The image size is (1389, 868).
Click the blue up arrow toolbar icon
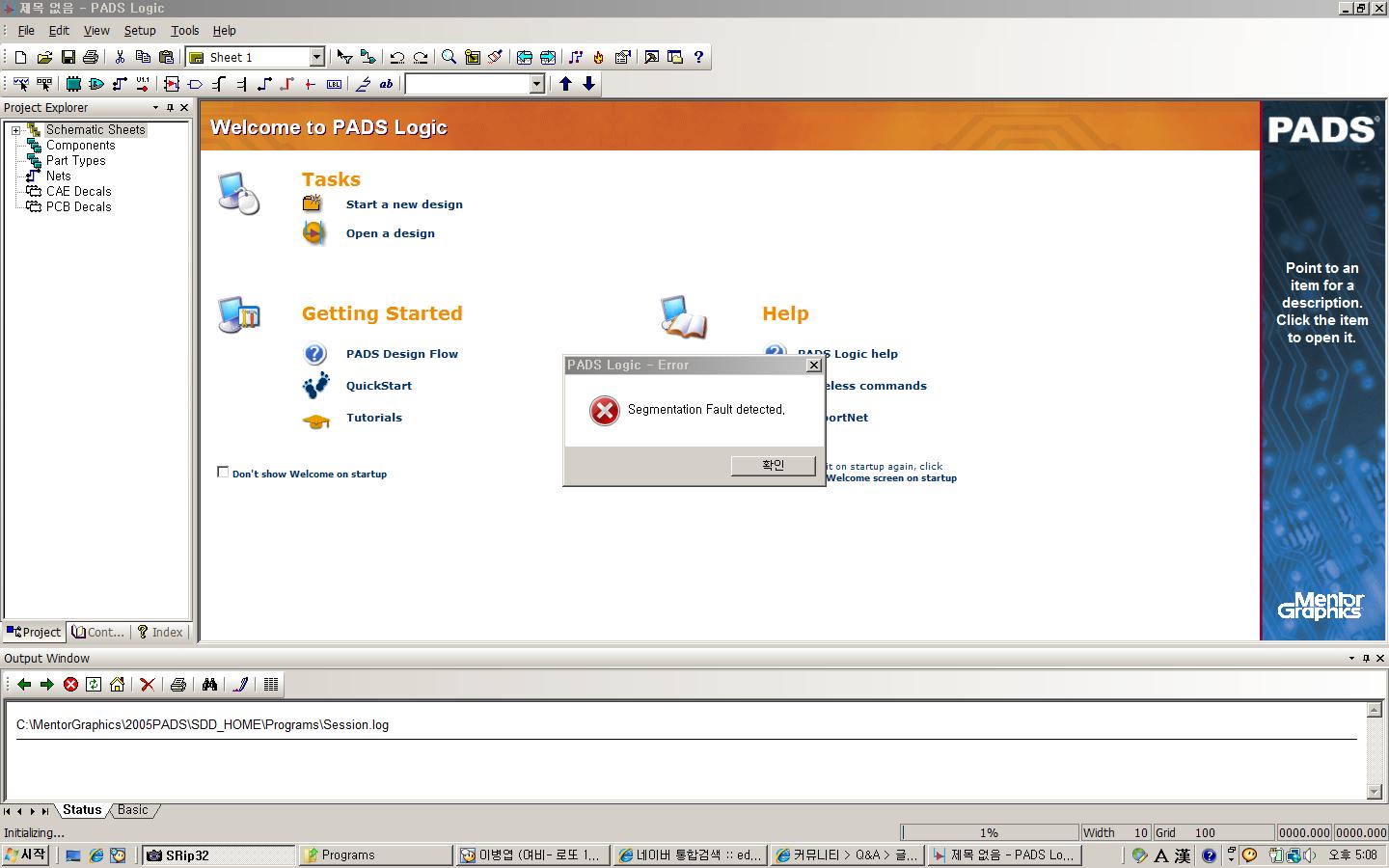[x=566, y=85]
